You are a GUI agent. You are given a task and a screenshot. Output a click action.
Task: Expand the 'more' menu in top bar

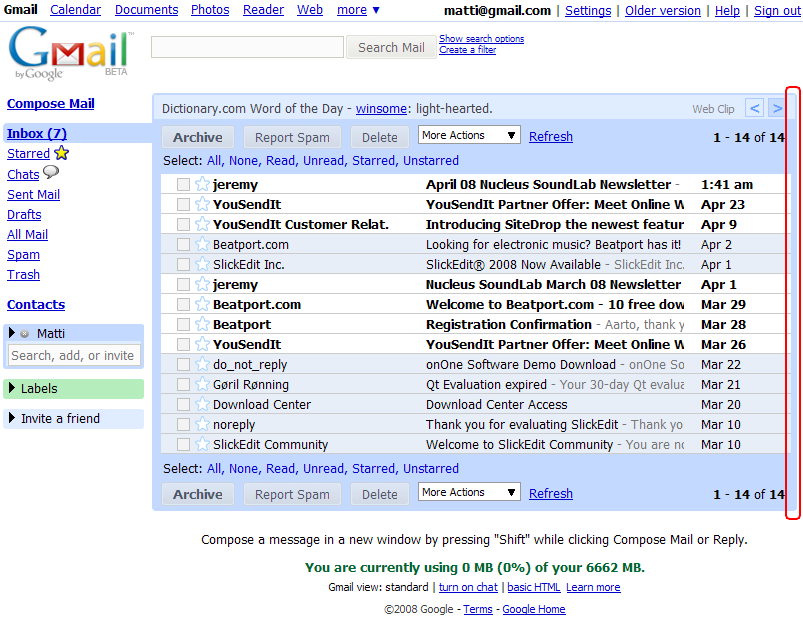[x=358, y=10]
